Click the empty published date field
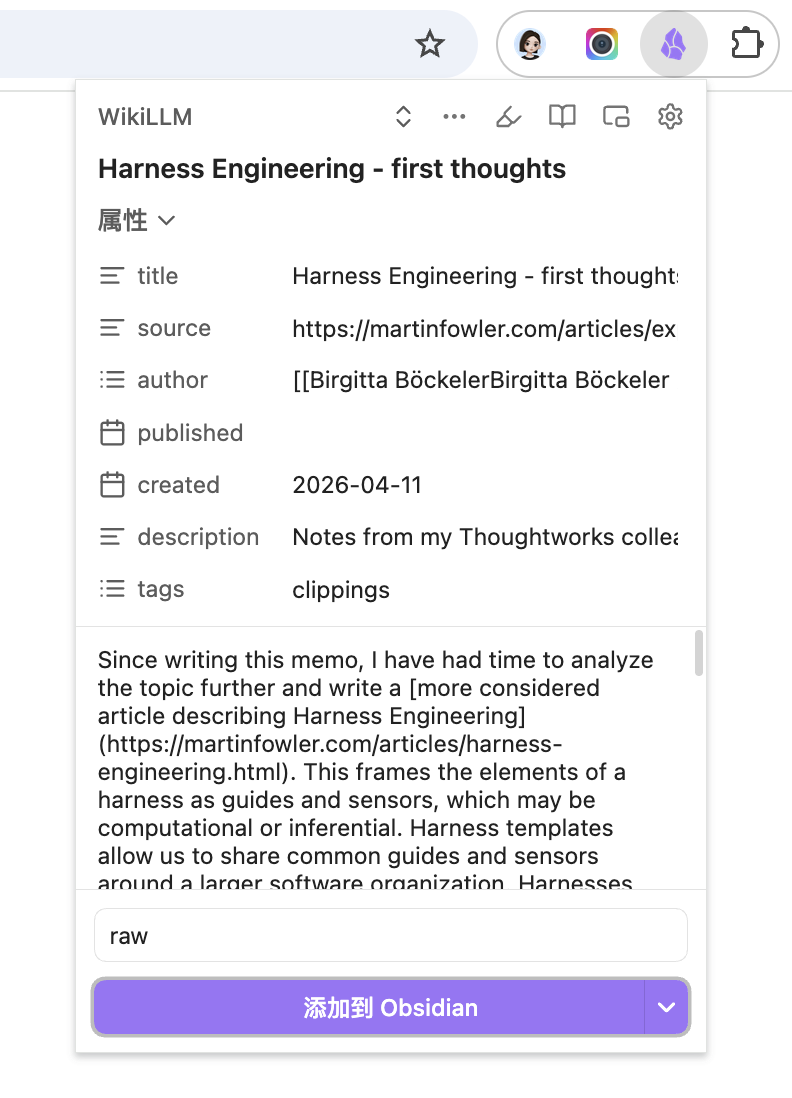792x1098 pixels. [484, 433]
